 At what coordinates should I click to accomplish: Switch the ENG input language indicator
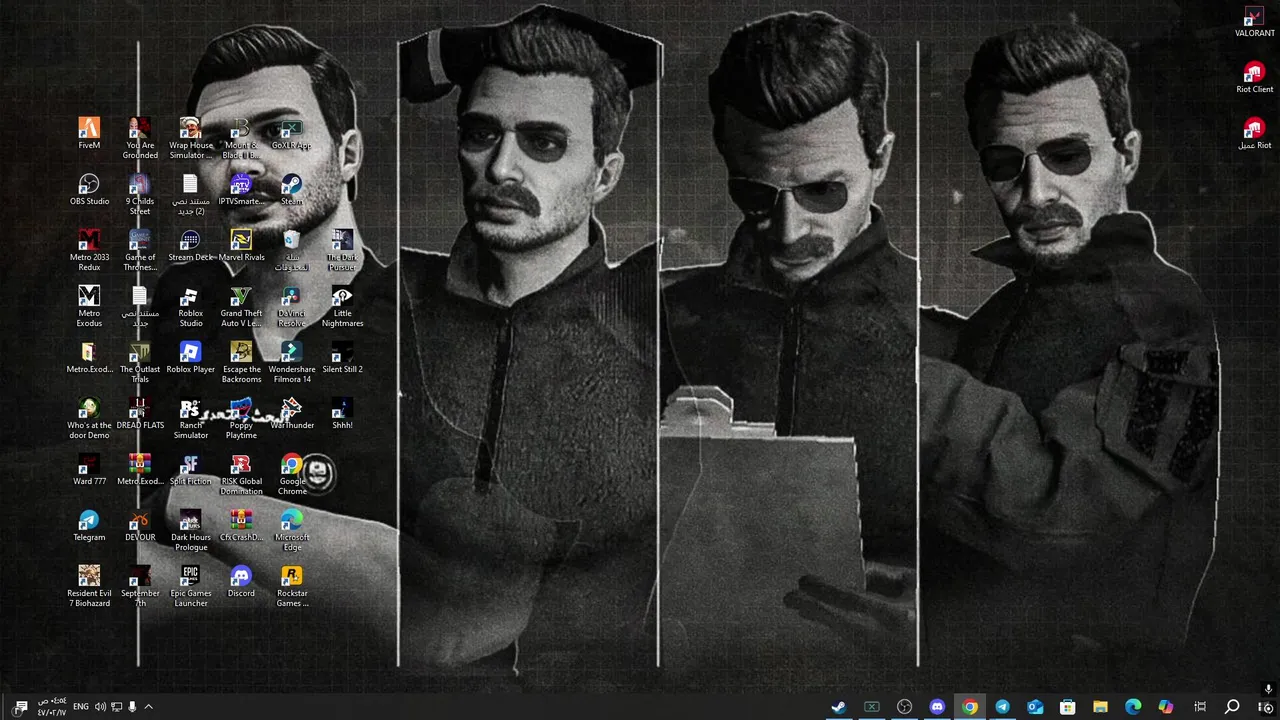click(x=80, y=707)
